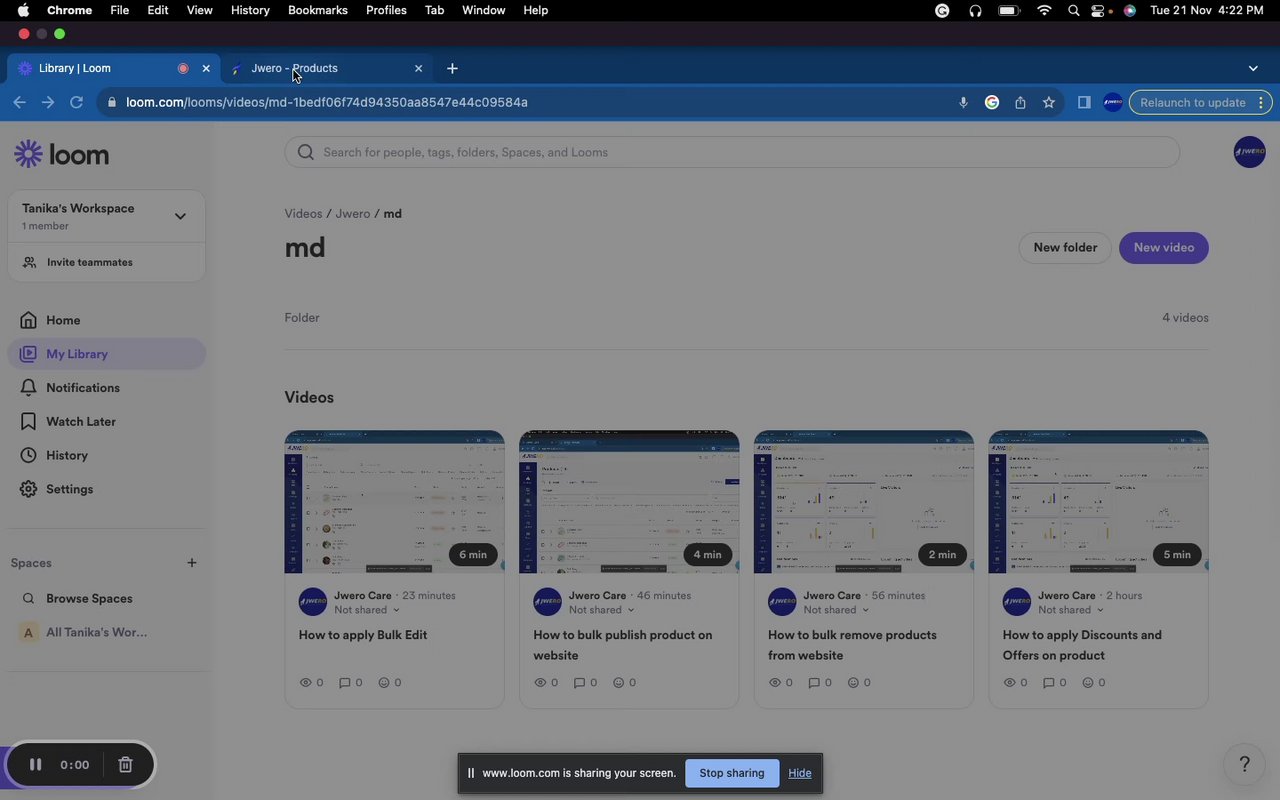The image size is (1280, 800).
Task: Open a new Chrome tab
Action: tap(452, 68)
